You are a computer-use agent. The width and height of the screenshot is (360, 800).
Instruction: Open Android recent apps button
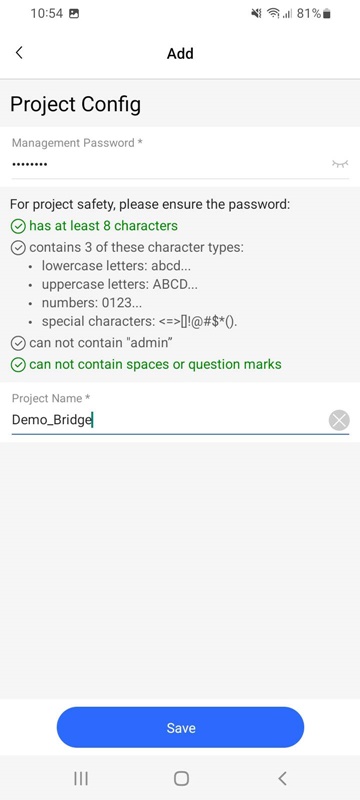pos(81,779)
